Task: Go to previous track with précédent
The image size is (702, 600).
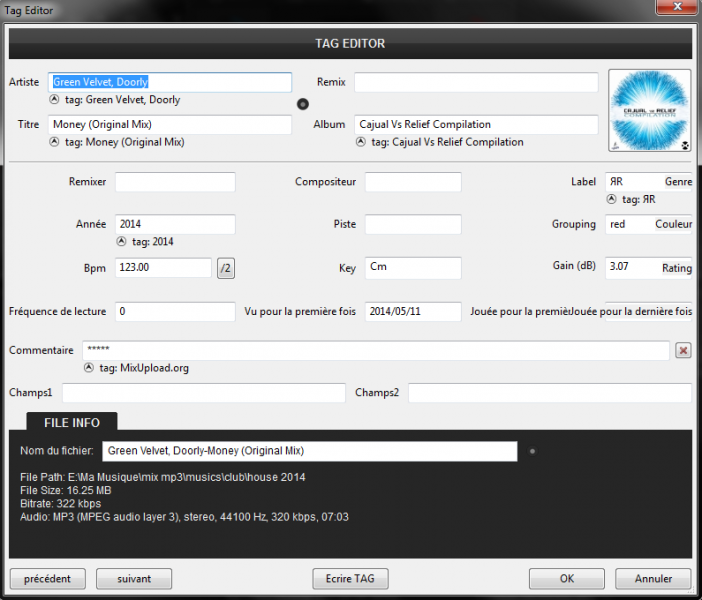Action: click(x=47, y=578)
